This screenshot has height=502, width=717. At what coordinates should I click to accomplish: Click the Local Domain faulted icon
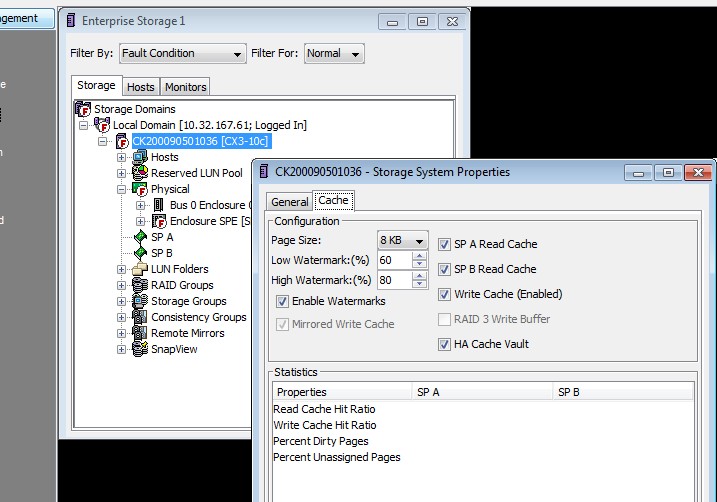coord(102,125)
